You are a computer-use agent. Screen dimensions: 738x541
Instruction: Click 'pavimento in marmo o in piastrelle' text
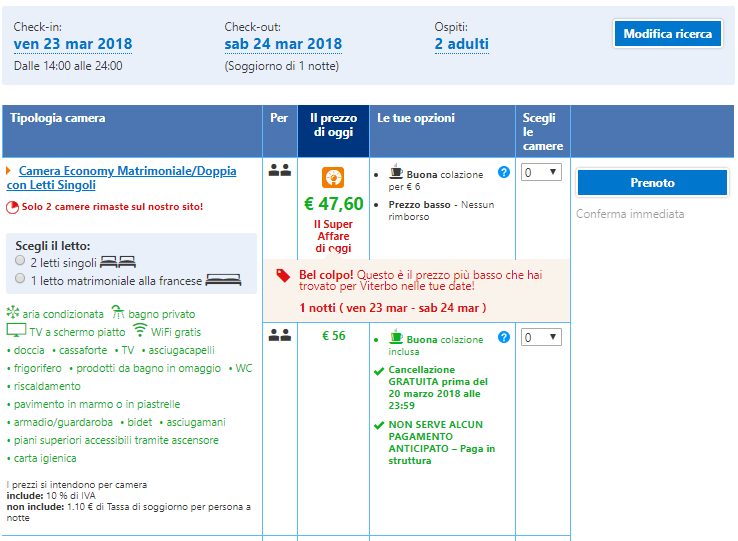point(96,404)
